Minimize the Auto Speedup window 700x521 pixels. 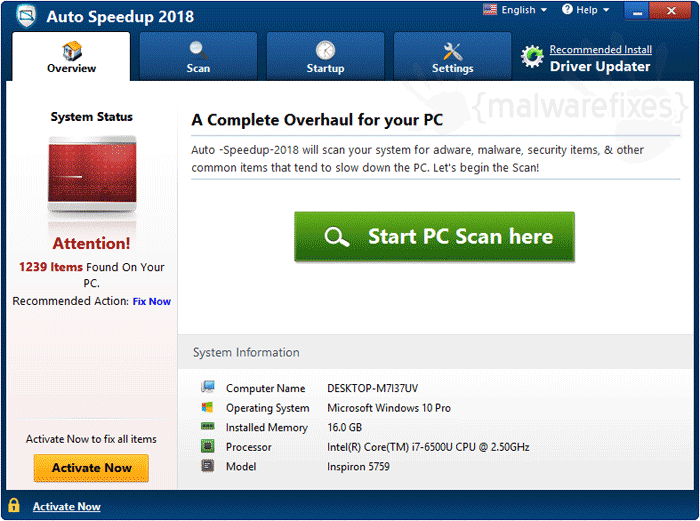click(637, 11)
